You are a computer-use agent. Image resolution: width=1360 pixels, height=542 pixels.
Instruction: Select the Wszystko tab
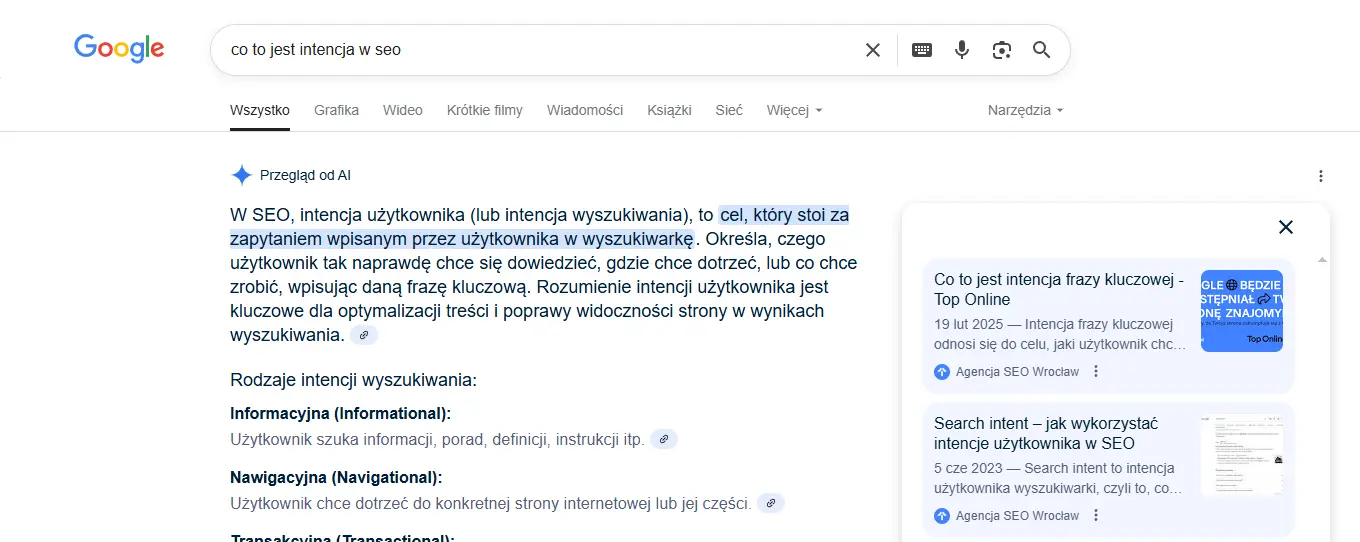tap(260, 110)
